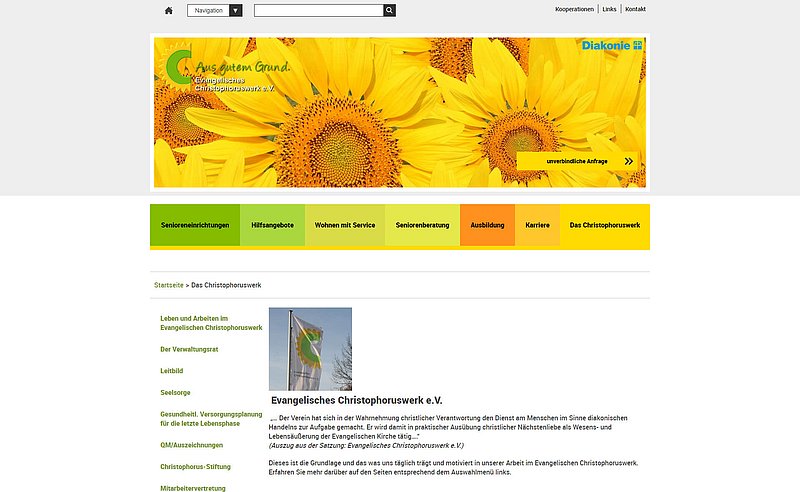Open QM/Auszeichnungen sidebar link
800x492 pixels.
[191, 445]
